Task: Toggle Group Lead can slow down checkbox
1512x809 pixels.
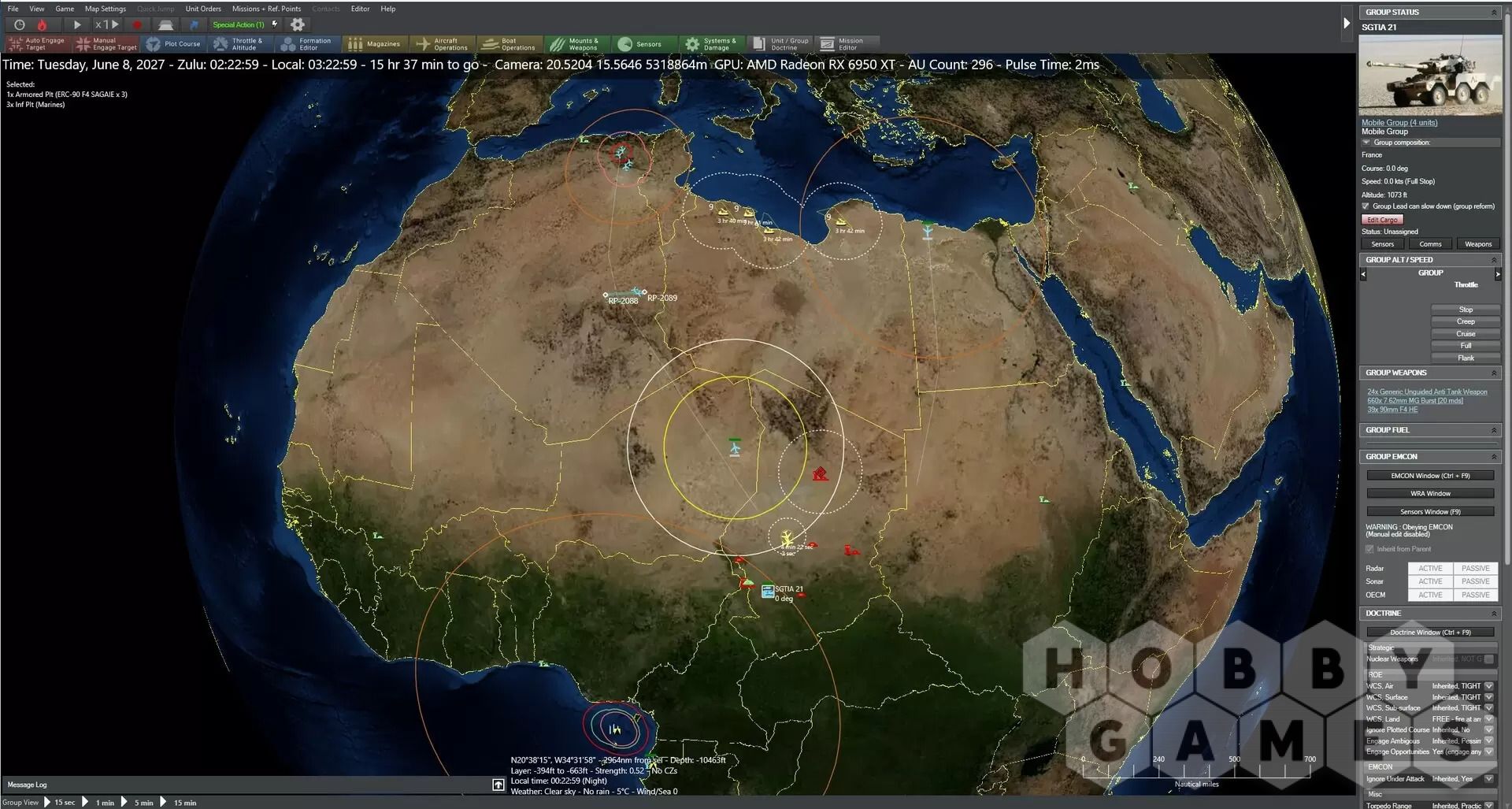Action: pos(1366,206)
